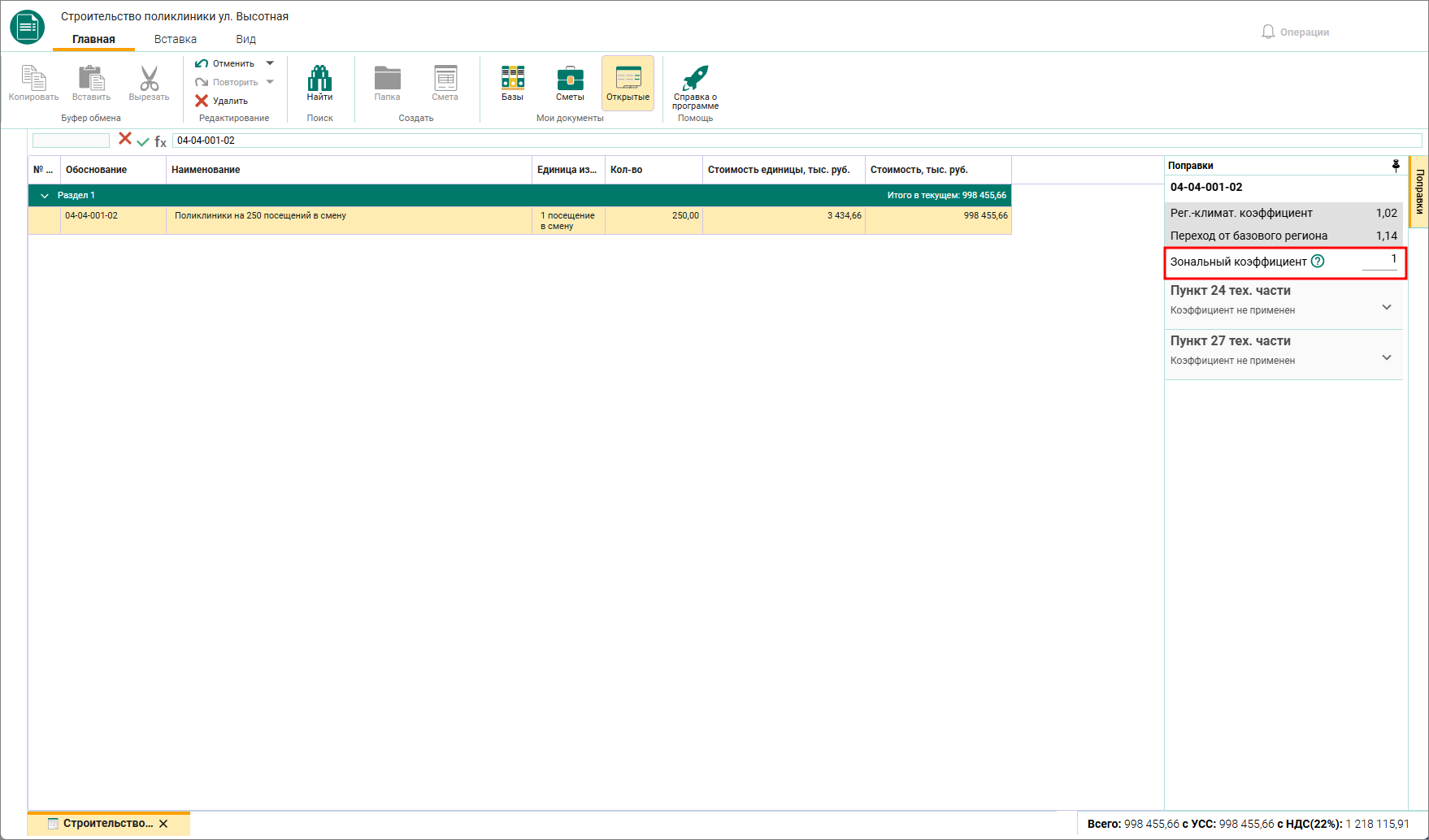Select cell 04-04-001-02 in Обоснование

tap(113, 221)
